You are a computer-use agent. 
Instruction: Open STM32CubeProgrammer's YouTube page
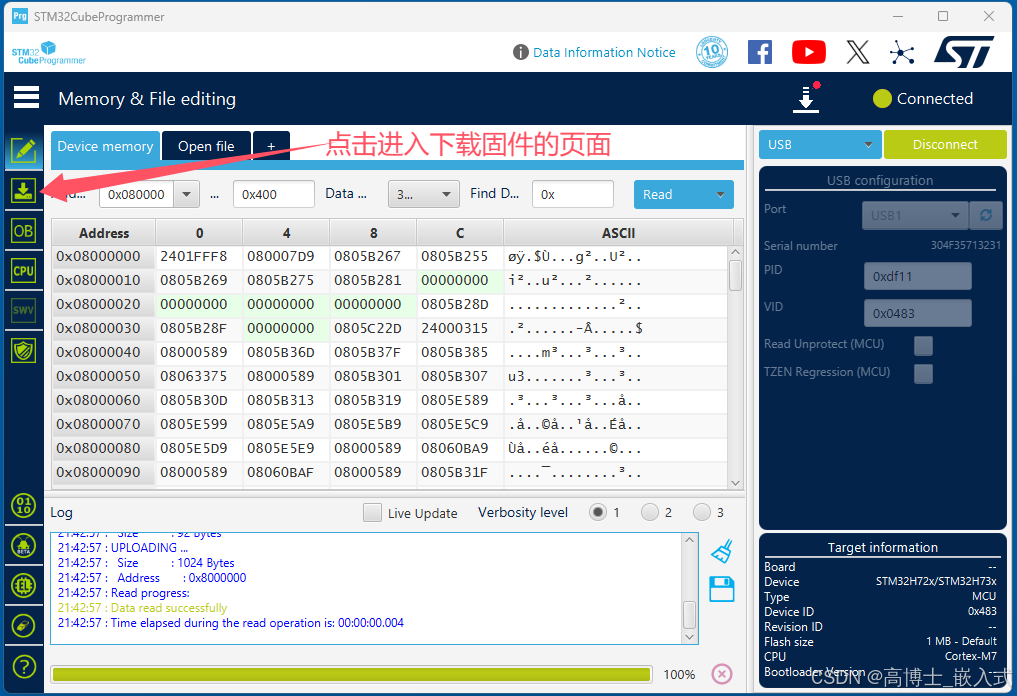[808, 52]
